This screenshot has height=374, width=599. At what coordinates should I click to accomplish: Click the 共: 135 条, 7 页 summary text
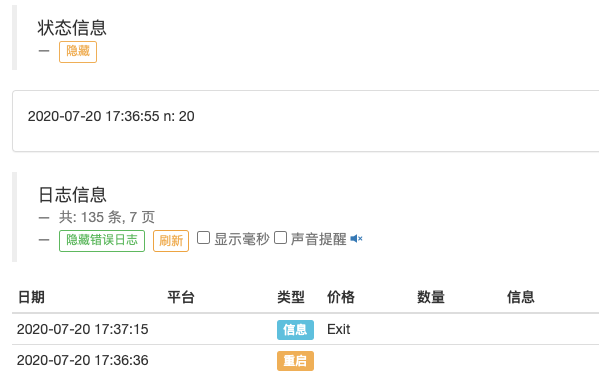point(107,217)
